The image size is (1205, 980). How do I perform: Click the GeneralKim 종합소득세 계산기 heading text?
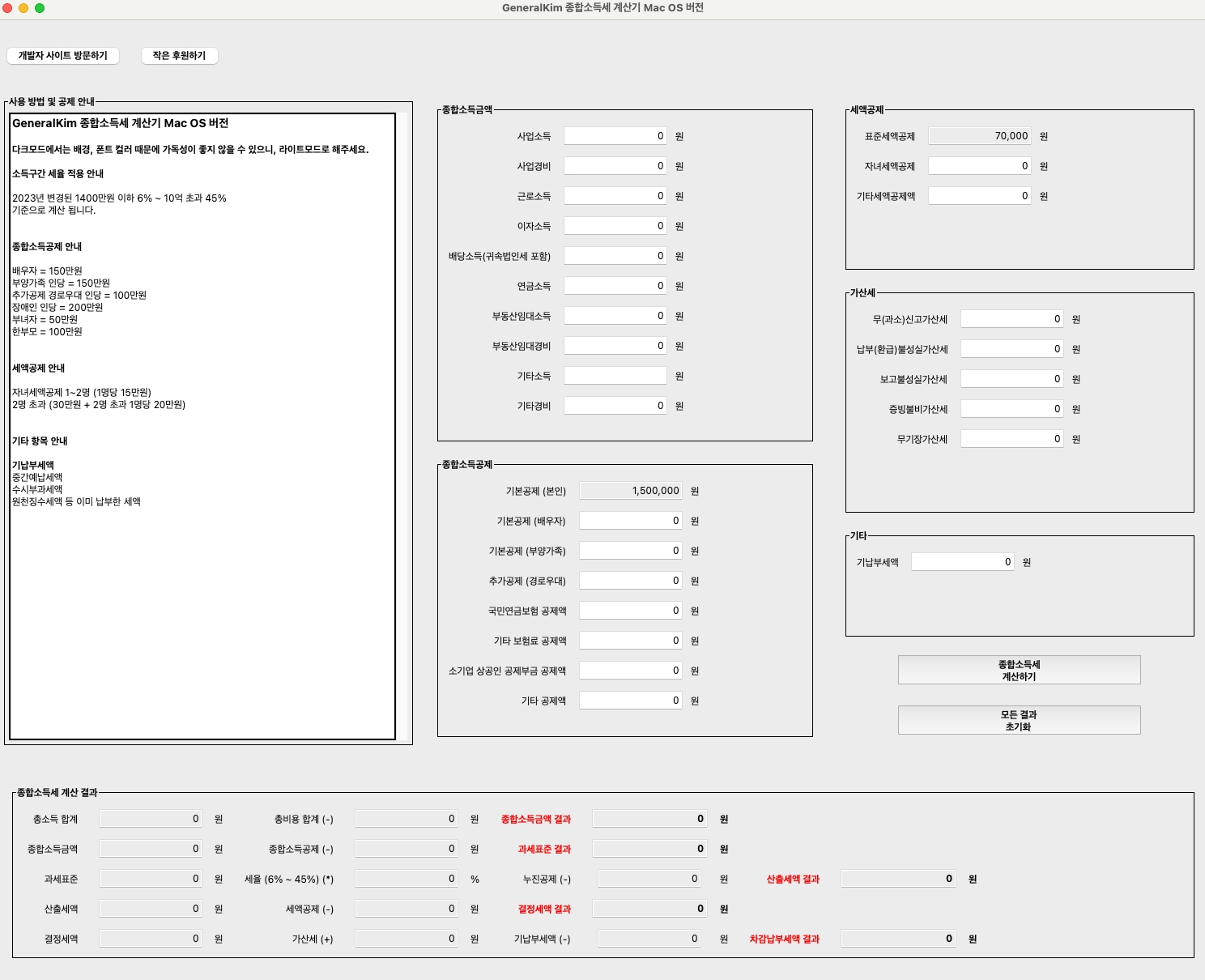pos(120,123)
